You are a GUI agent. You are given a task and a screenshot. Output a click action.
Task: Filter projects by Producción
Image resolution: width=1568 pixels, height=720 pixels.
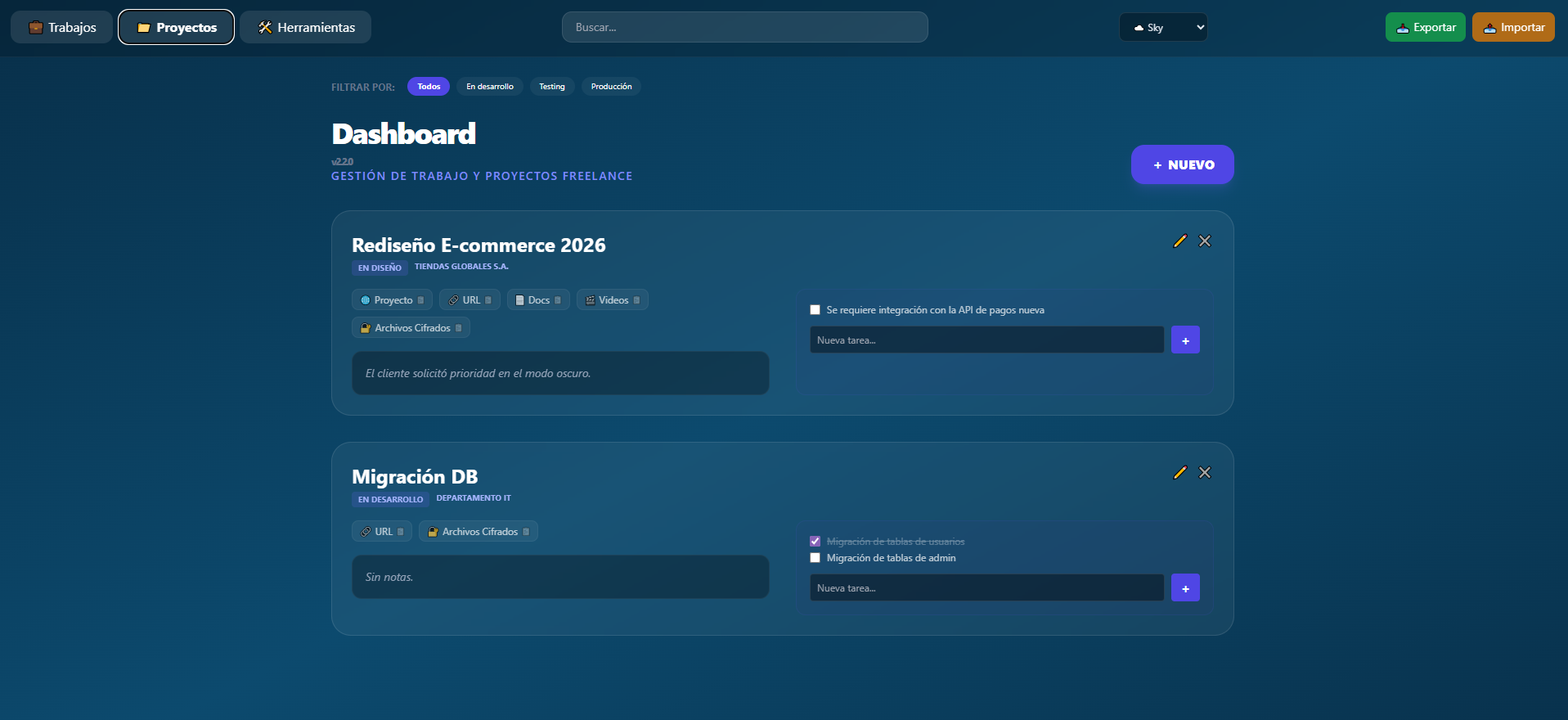point(611,87)
